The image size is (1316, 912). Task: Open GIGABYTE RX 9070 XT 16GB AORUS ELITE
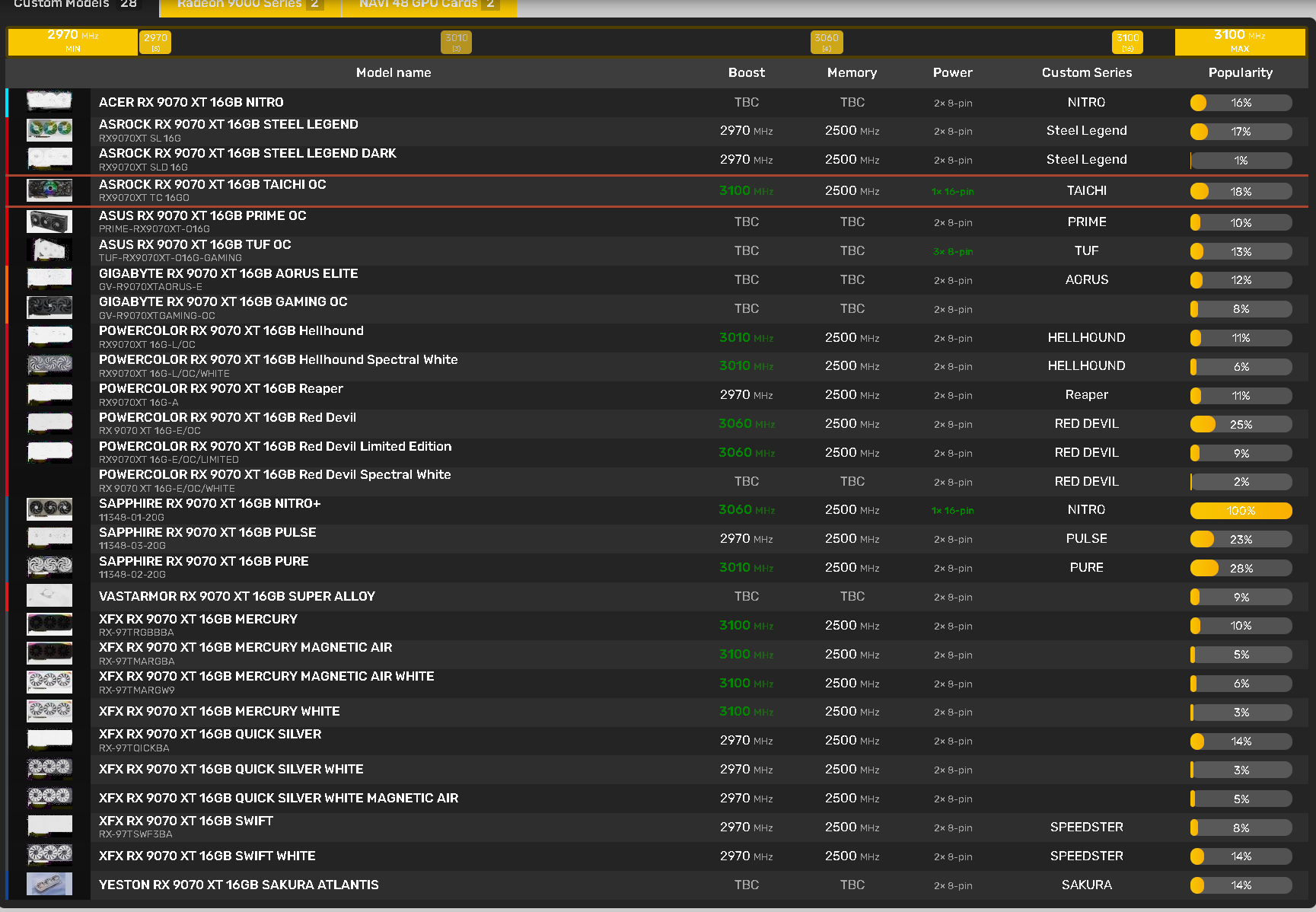click(228, 273)
